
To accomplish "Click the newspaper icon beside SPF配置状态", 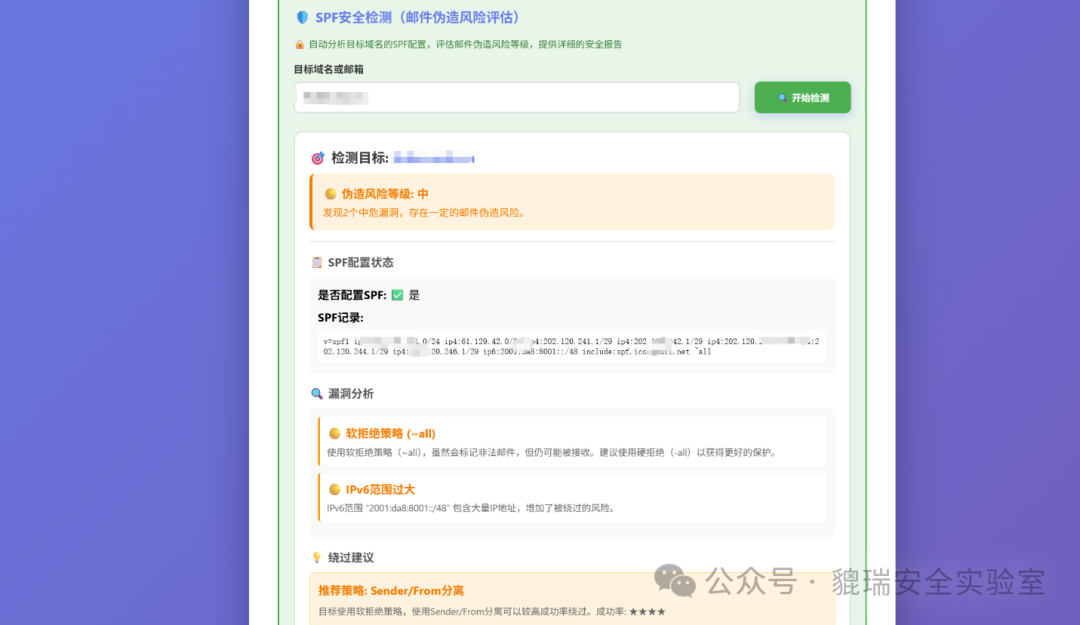I will 318,261.
